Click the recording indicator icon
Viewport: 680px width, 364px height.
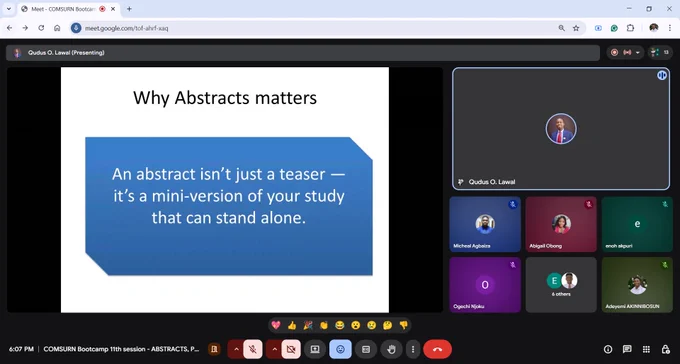click(x=614, y=52)
